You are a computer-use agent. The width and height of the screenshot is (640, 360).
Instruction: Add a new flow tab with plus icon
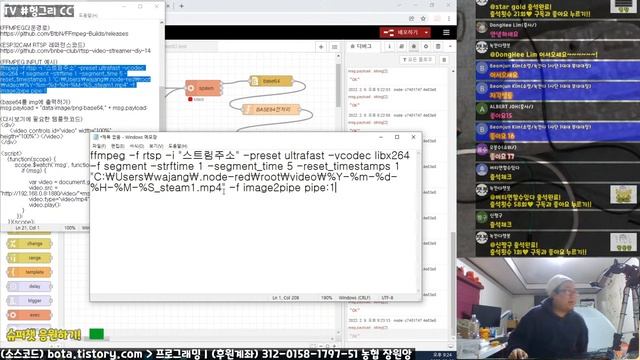(321, 47)
